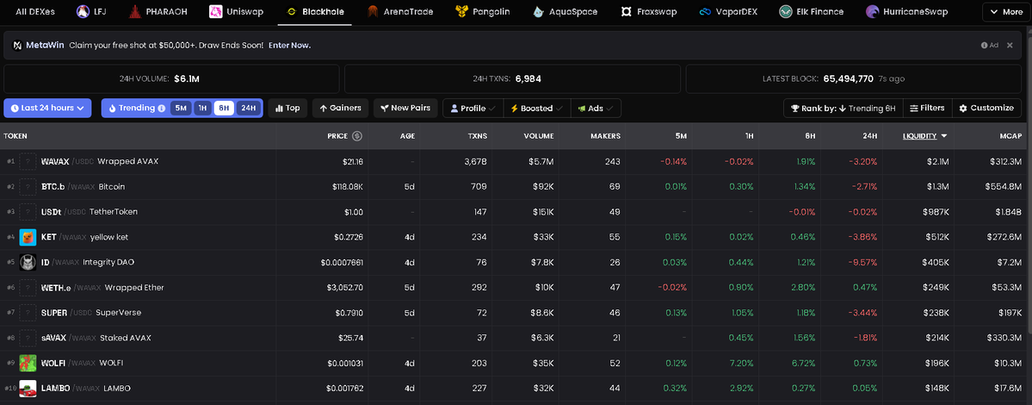Open the HurricaneSwap DEX icon
Viewport: 1032px width, 405px height.
pos(873,12)
